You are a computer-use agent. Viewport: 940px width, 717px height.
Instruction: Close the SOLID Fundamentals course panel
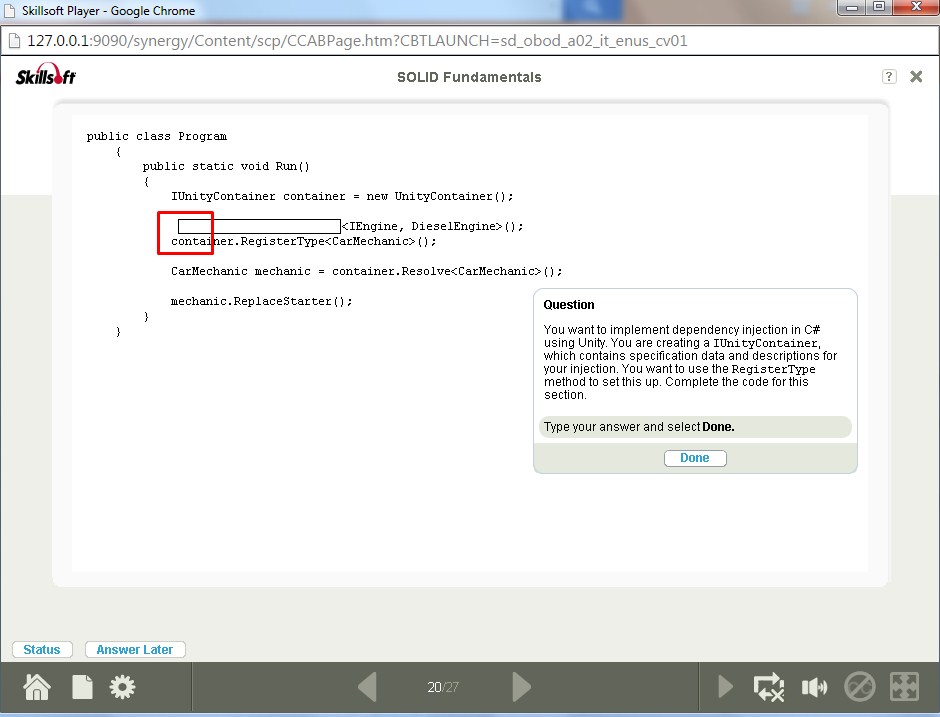(x=916, y=77)
